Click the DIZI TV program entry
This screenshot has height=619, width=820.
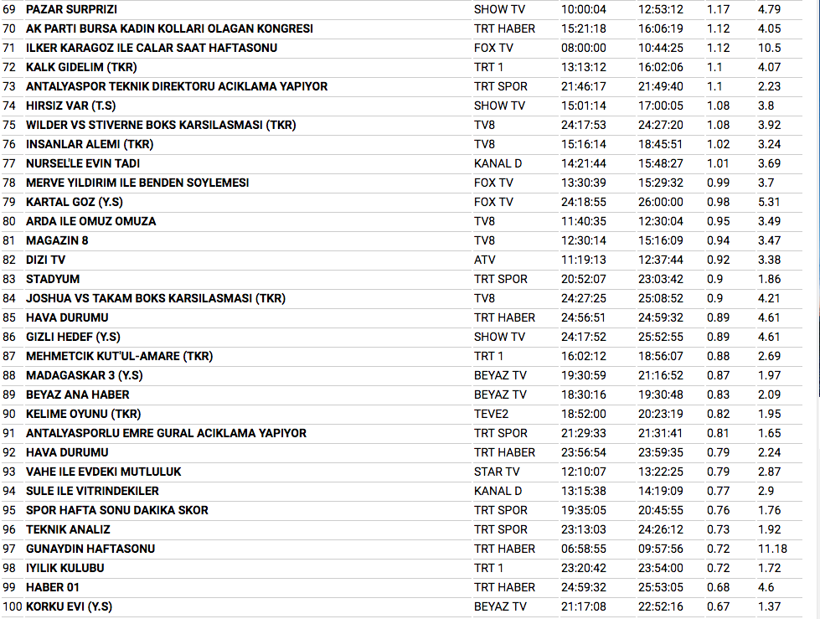[x=46, y=260]
